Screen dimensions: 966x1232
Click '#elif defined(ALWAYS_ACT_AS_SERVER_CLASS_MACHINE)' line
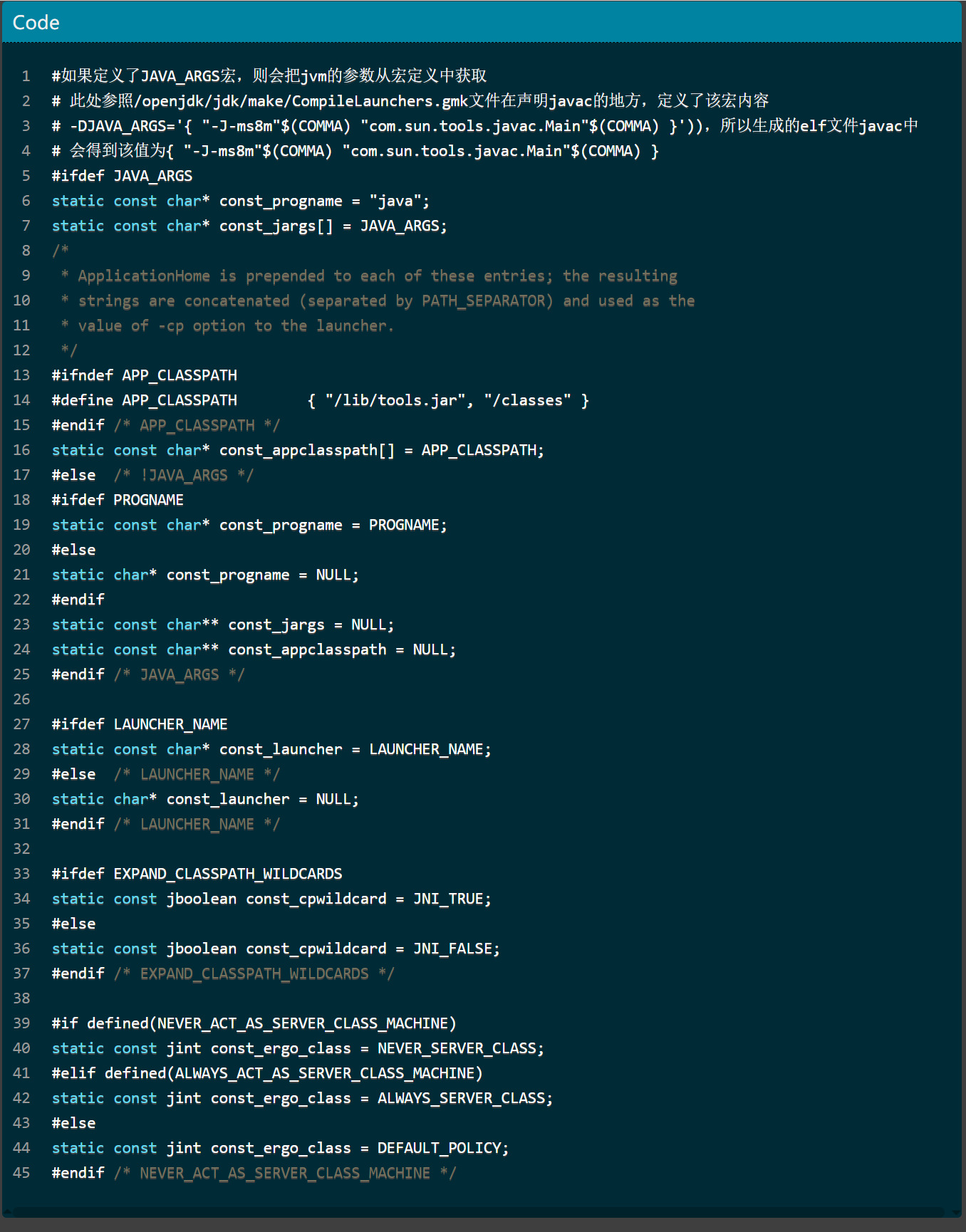click(x=267, y=1073)
